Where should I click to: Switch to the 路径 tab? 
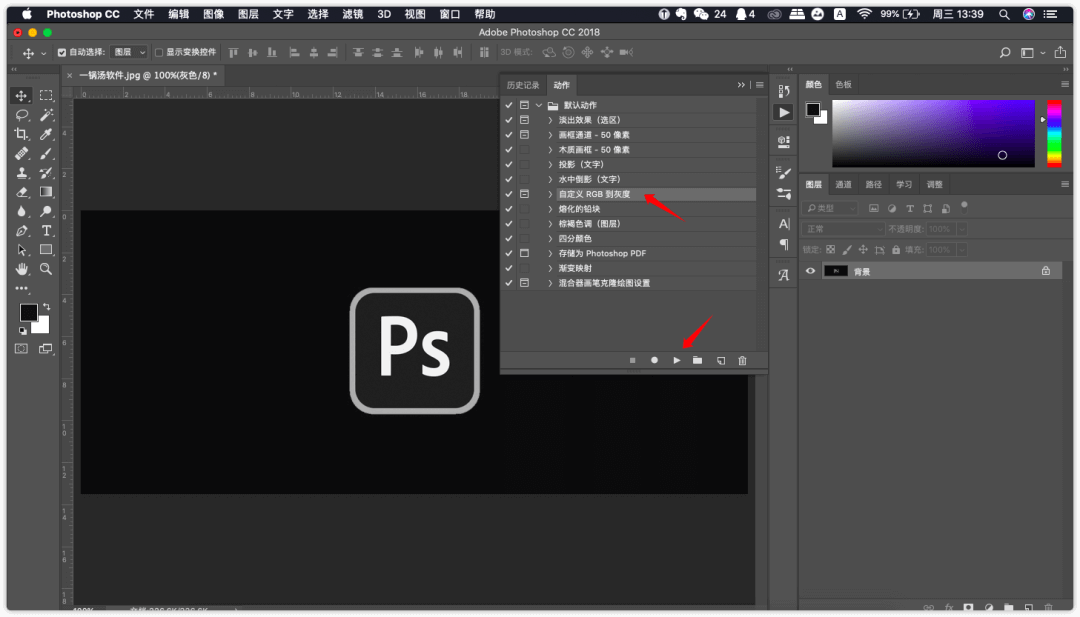click(x=873, y=185)
